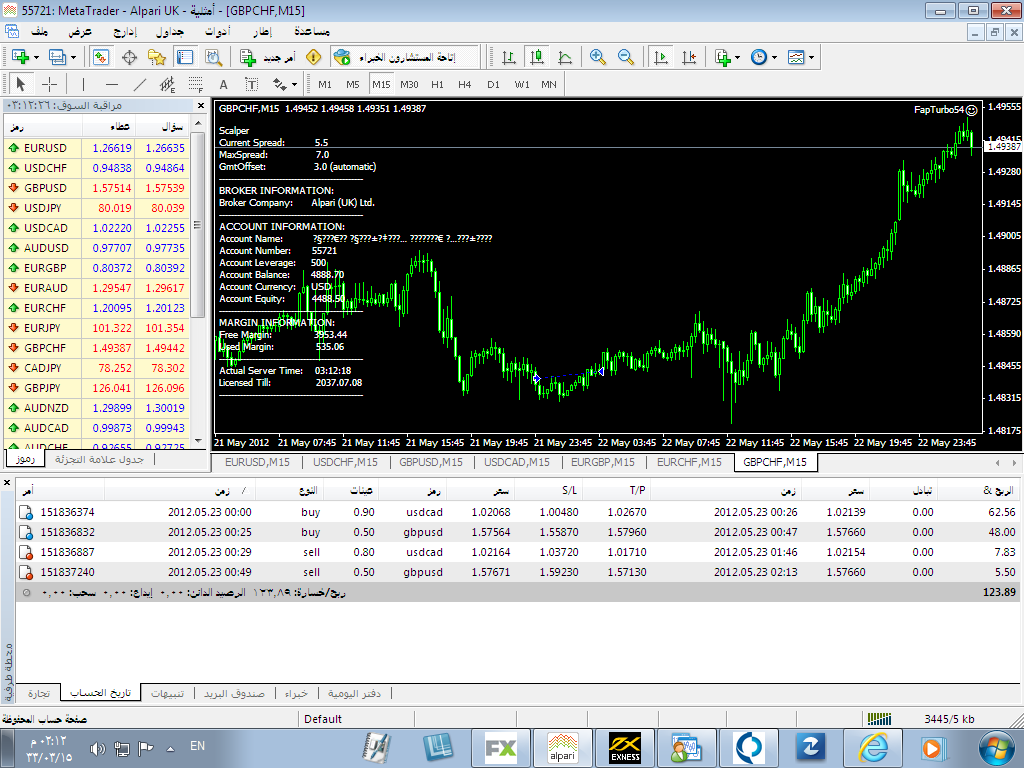Image resolution: width=1024 pixels, height=768 pixels.
Task: Click the yellow MetaEditor diamond icon
Action: pos(313,57)
